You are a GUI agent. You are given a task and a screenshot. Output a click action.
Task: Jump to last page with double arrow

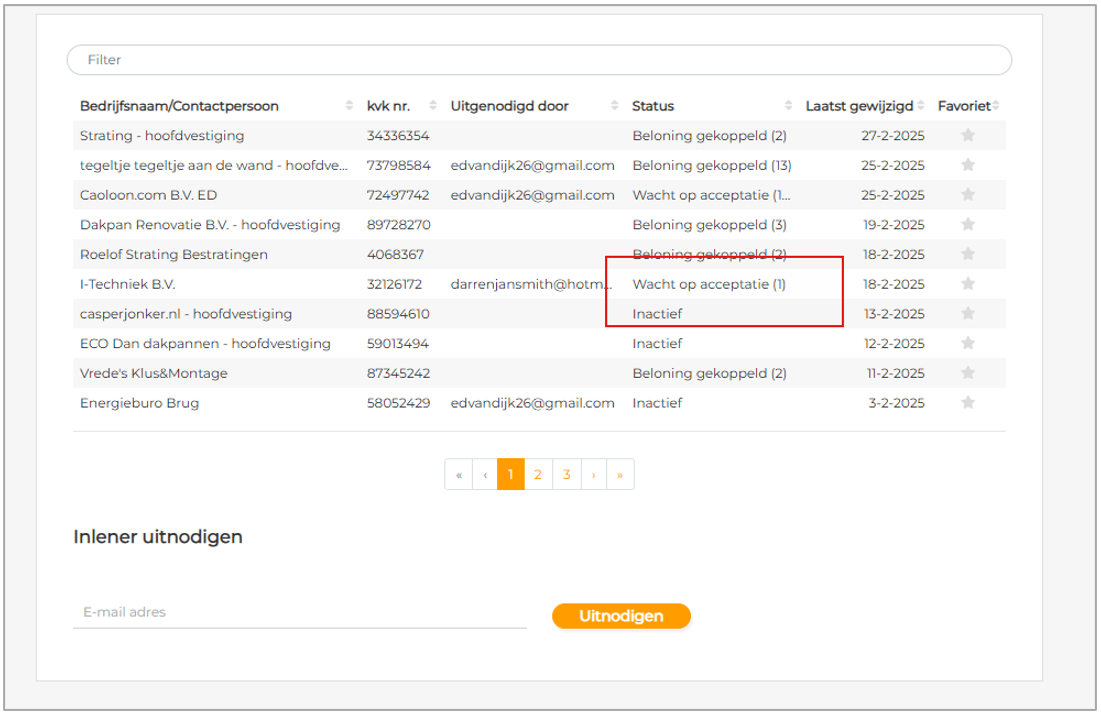pos(620,475)
